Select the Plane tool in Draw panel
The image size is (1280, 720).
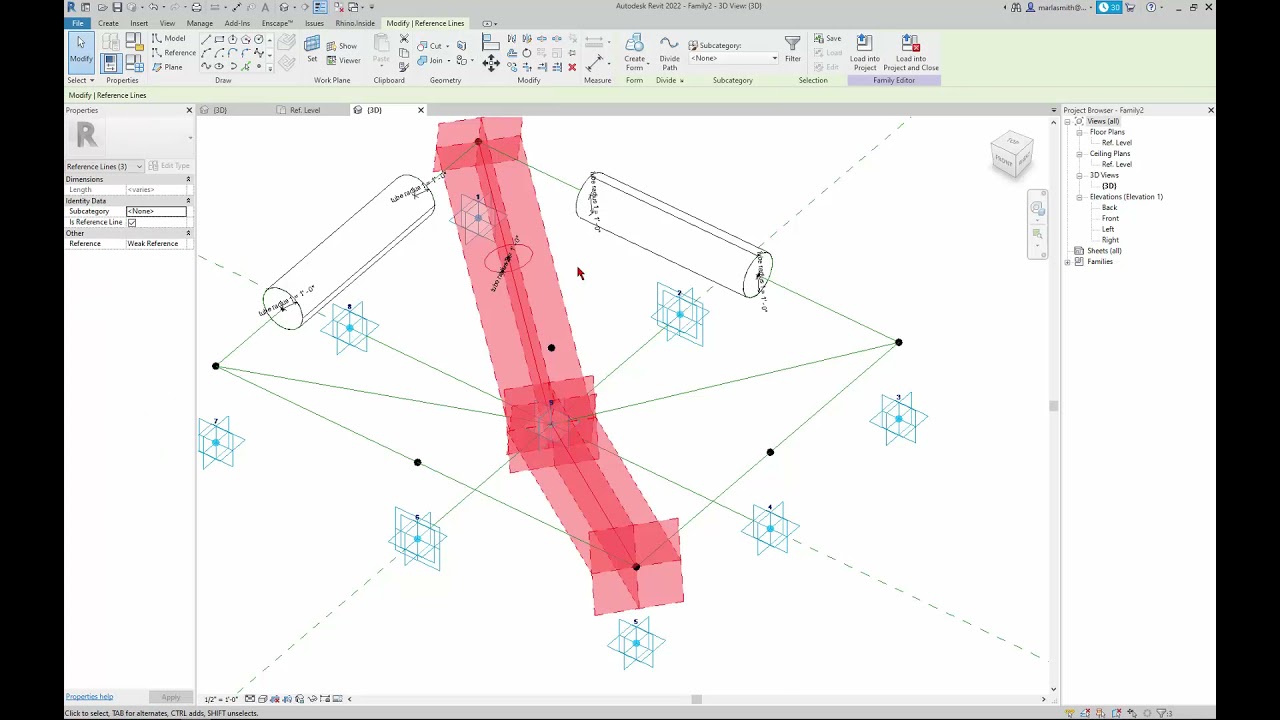click(167, 67)
